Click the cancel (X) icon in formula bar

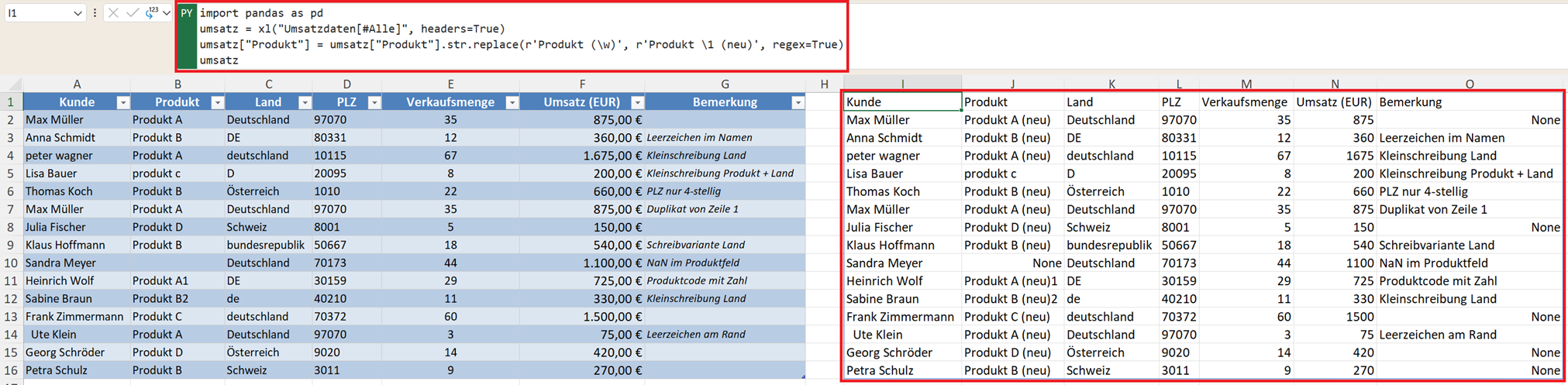click(x=113, y=13)
